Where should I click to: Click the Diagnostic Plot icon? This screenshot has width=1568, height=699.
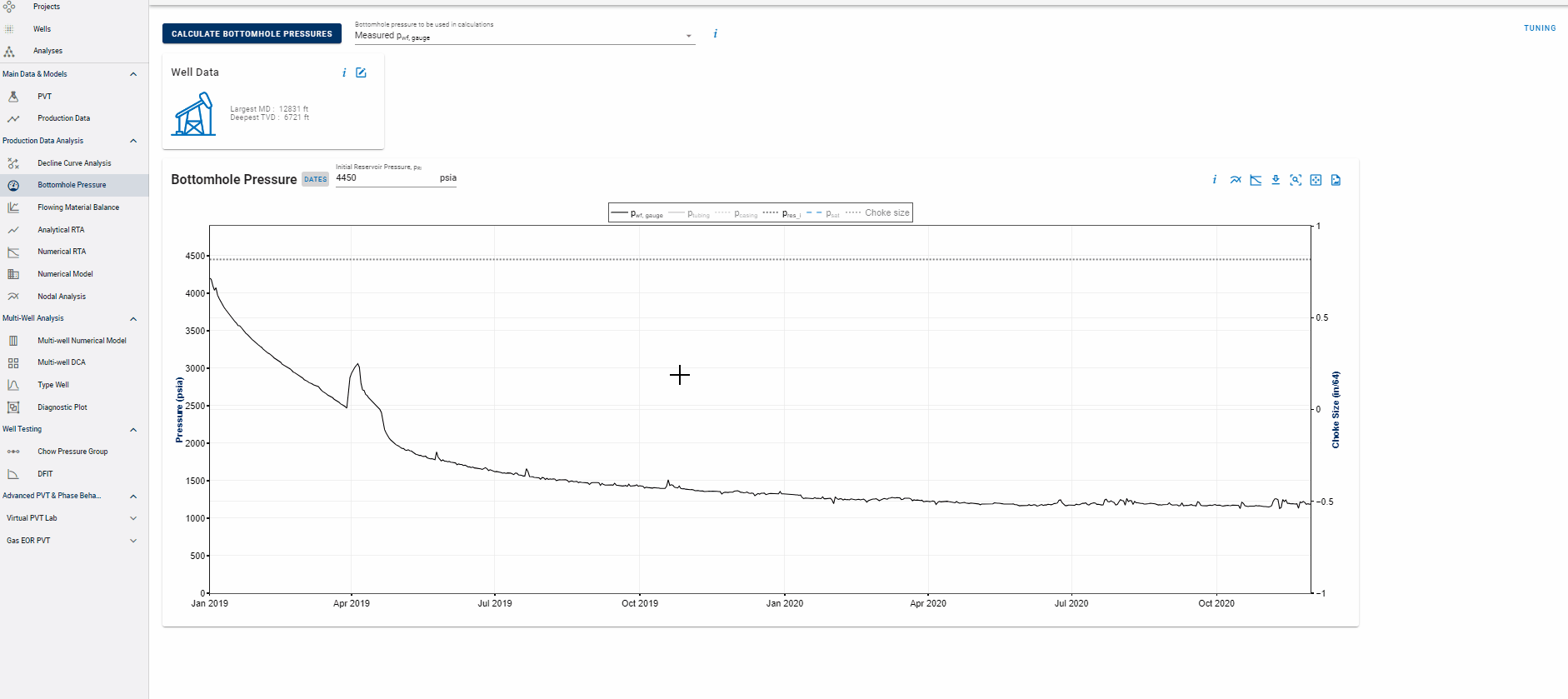pyautogui.click(x=13, y=407)
